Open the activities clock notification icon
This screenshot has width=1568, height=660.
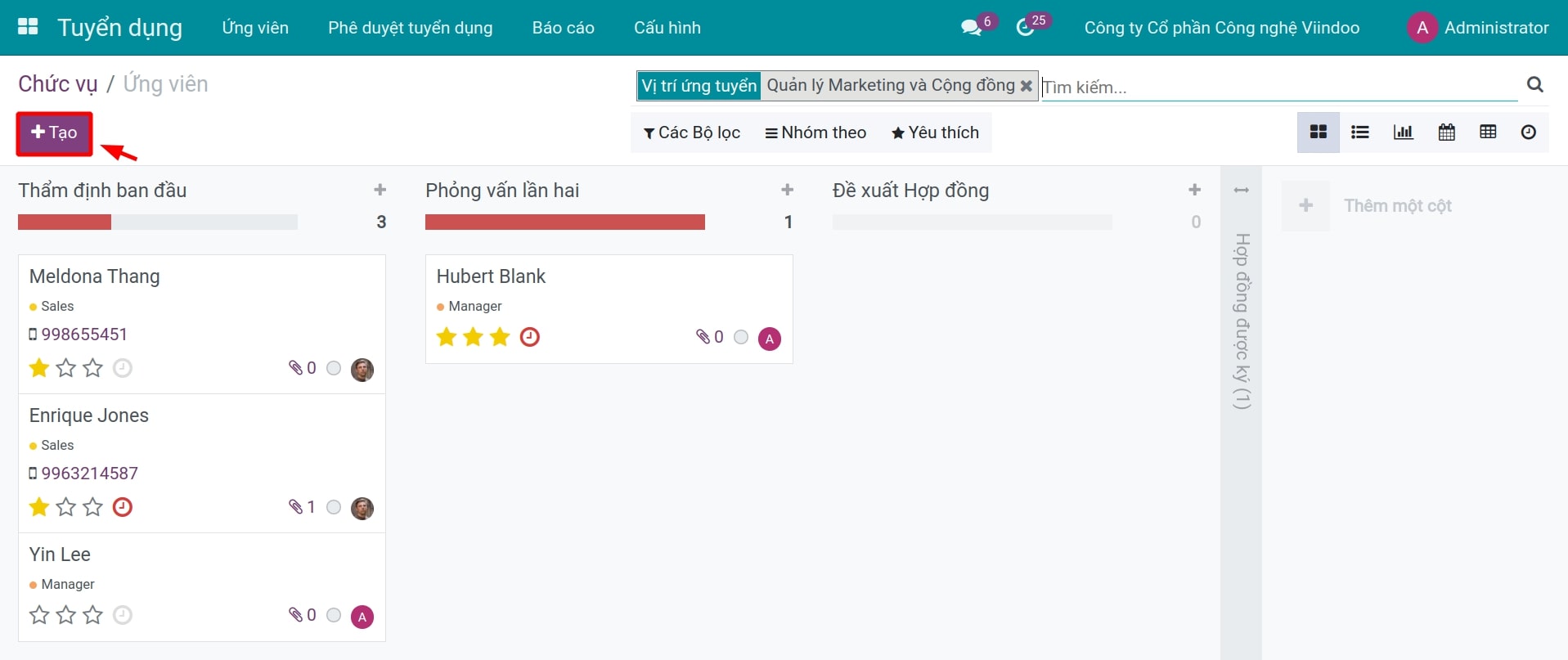click(x=1025, y=28)
